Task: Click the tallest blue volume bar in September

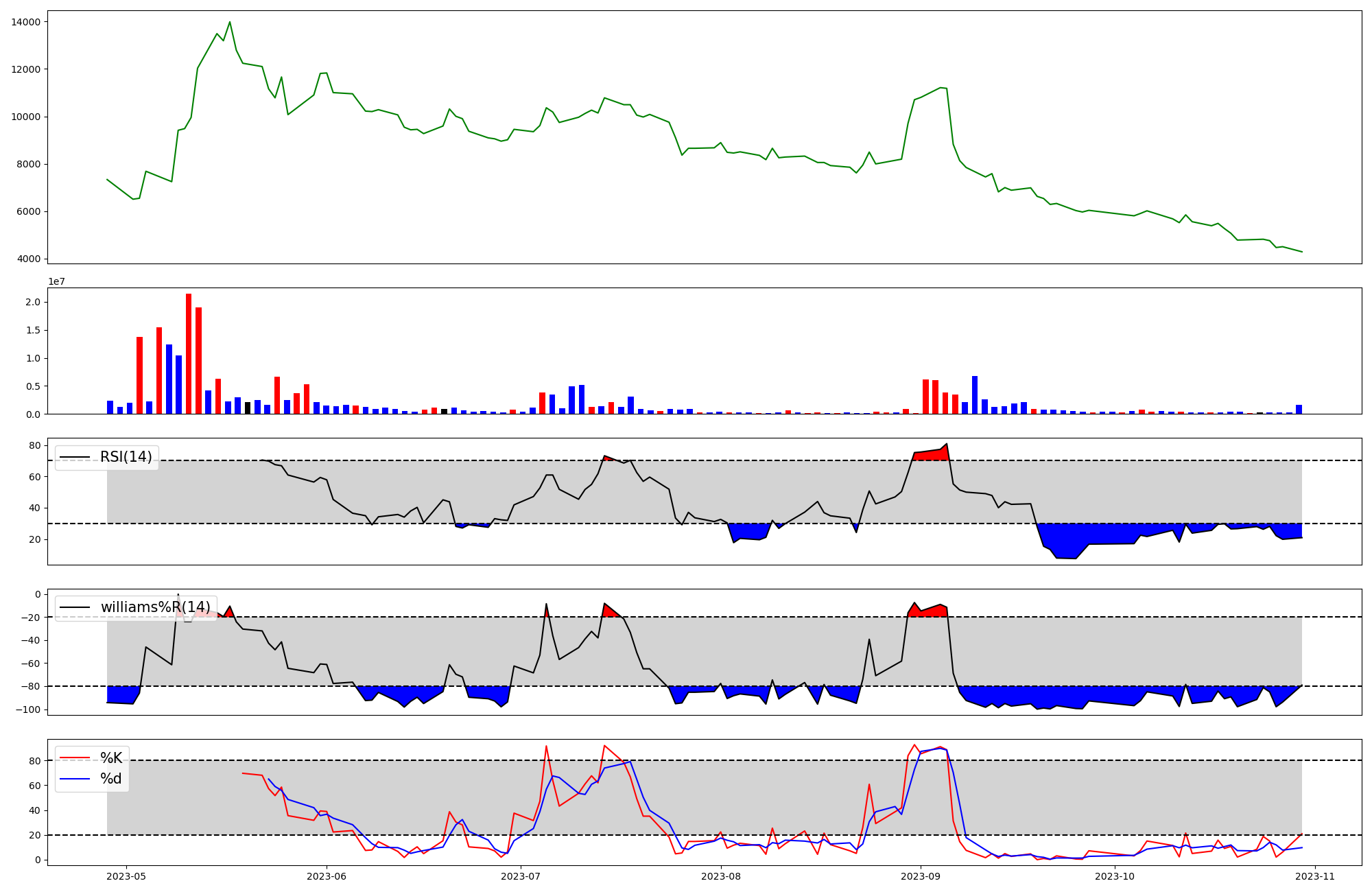Action: coord(975,395)
